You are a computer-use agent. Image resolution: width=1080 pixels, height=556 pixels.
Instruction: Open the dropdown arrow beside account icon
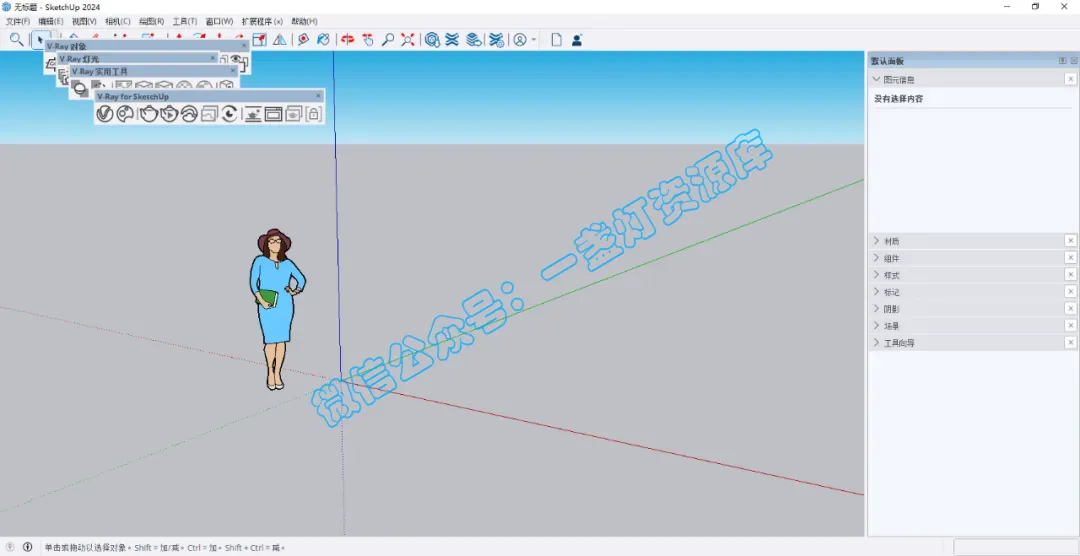coord(534,40)
